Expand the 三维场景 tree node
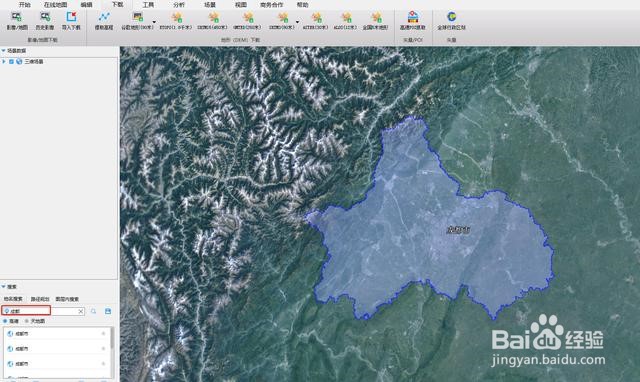 click(x=4, y=62)
